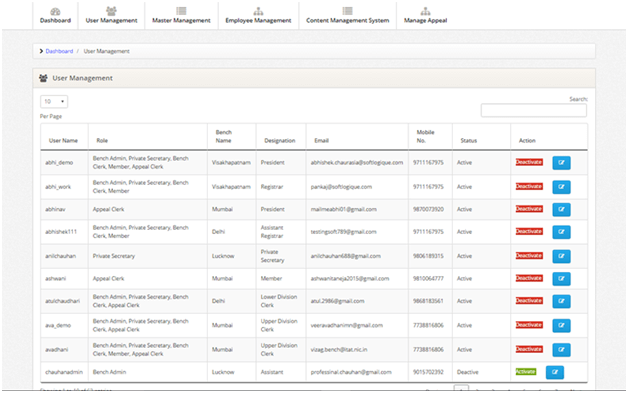Deactivate user ashwani
The width and height of the screenshot is (628, 393).
point(529,278)
